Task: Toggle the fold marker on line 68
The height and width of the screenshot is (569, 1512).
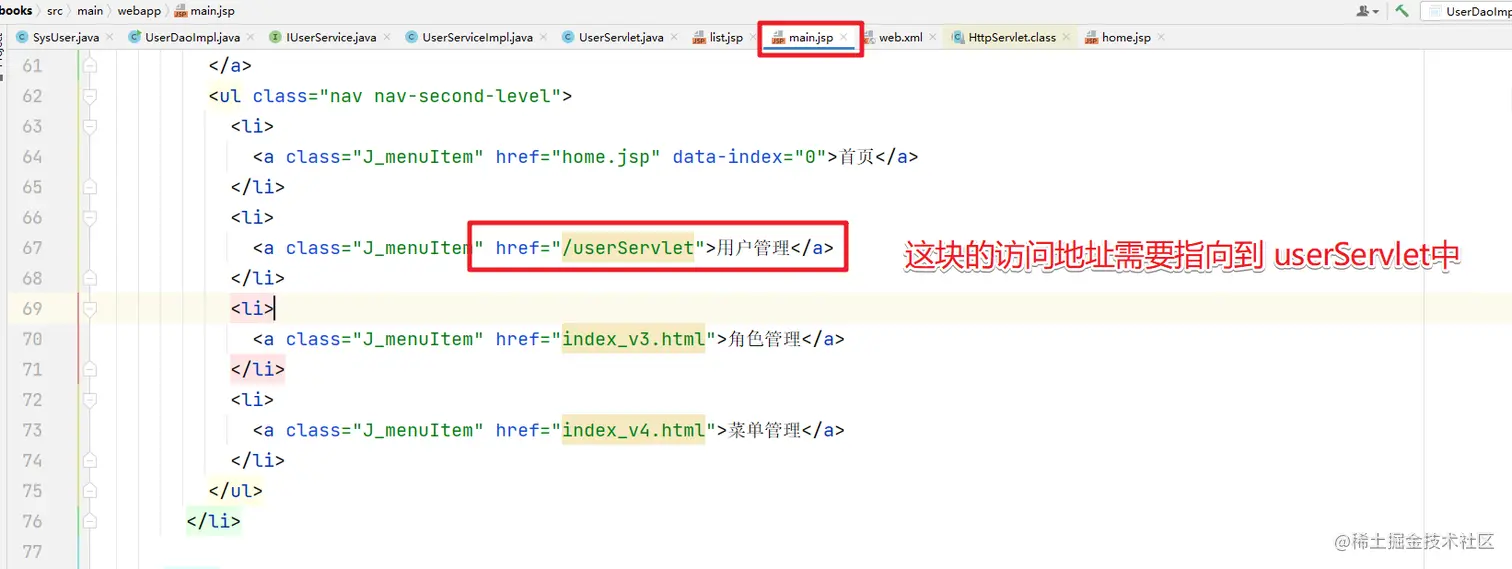Action: click(x=90, y=278)
